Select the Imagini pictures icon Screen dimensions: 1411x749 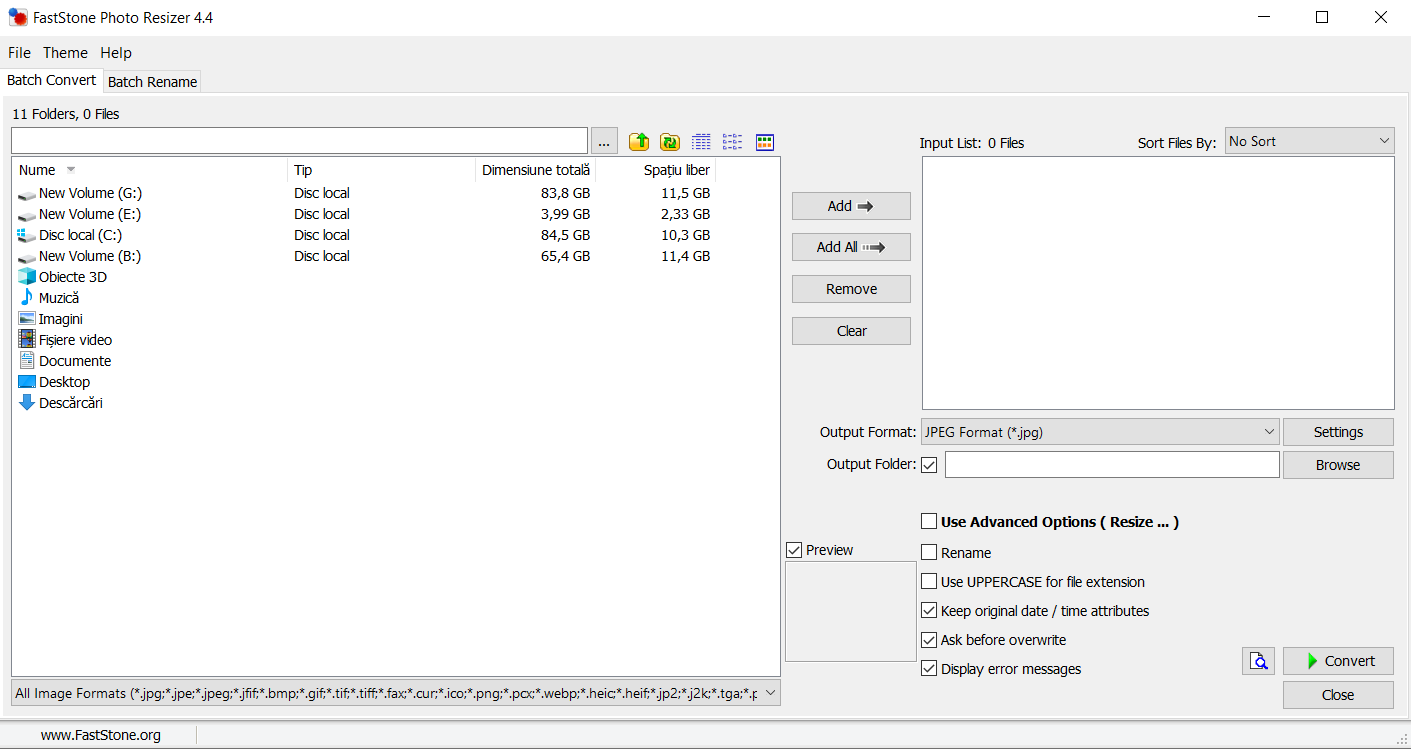27,319
